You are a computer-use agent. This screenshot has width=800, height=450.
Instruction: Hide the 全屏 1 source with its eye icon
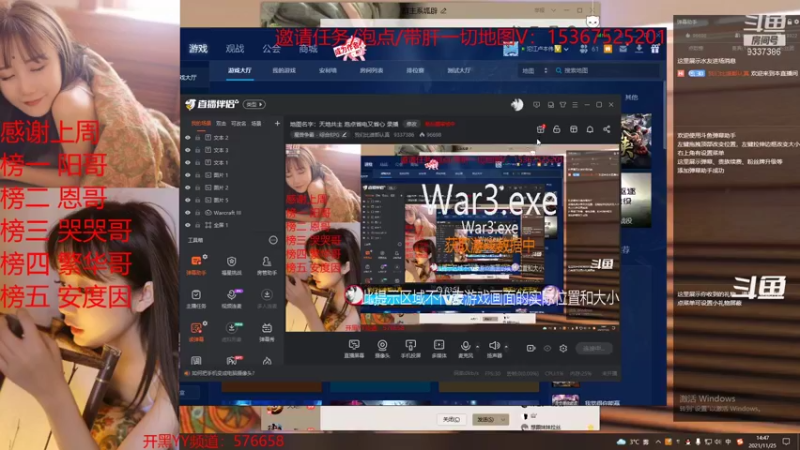tap(188, 225)
